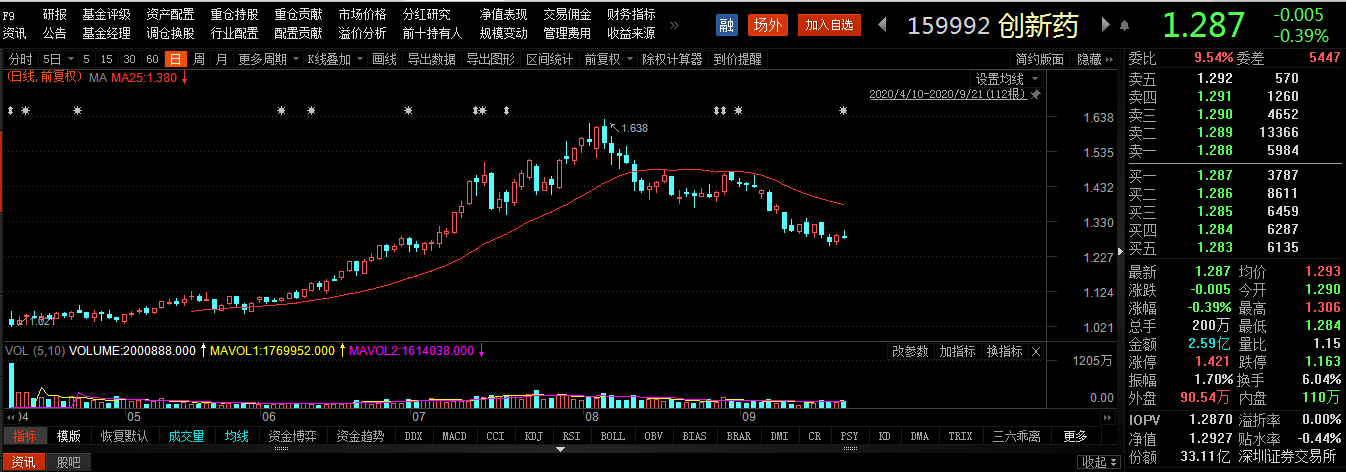This screenshot has height=472, width=1346.
Task: Click the price alert bell icon
Action: pyautogui.click(x=1125, y=25)
